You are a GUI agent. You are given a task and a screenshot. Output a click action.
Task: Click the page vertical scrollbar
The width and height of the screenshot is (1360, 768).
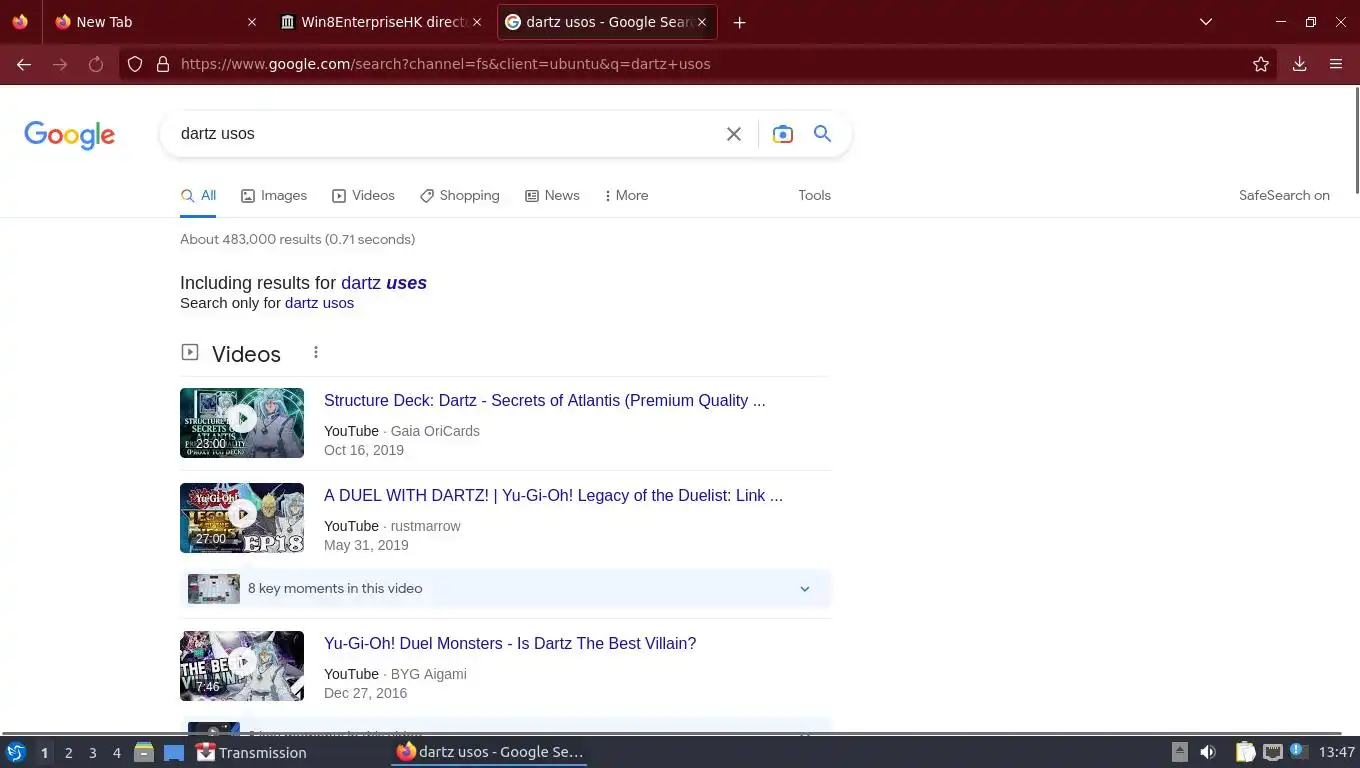1356,140
